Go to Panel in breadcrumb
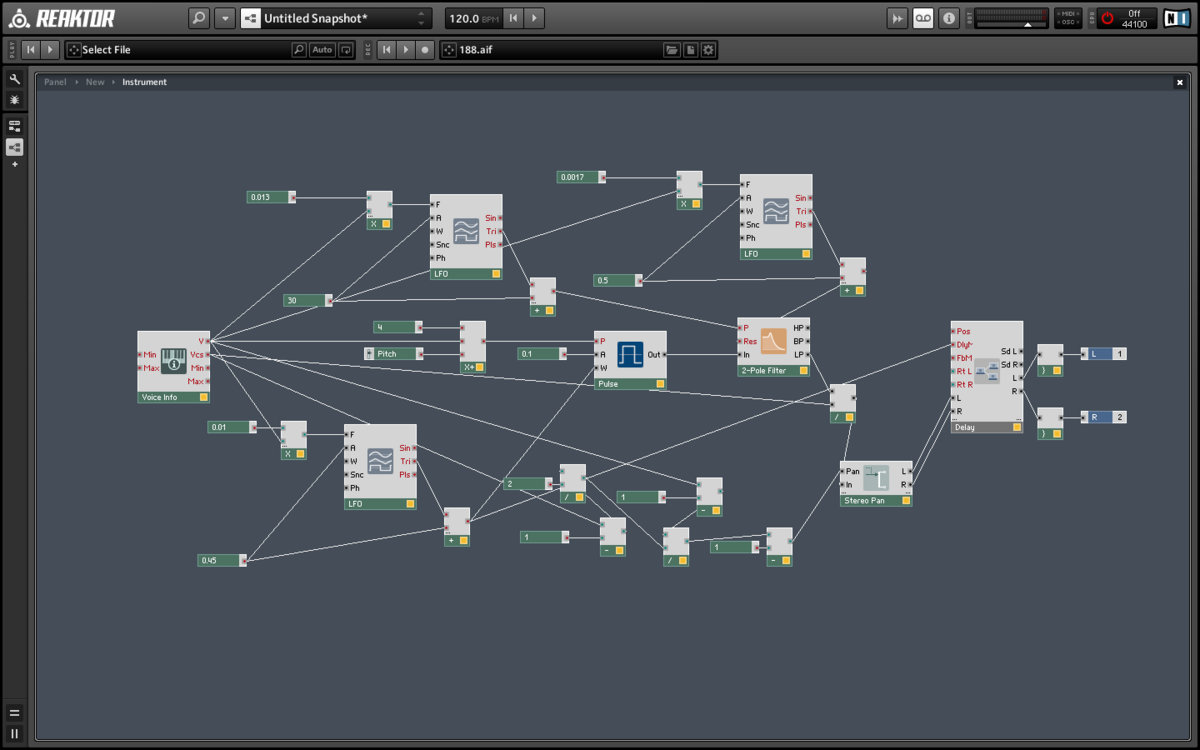Screen dimensions: 1200x750 pos(55,82)
